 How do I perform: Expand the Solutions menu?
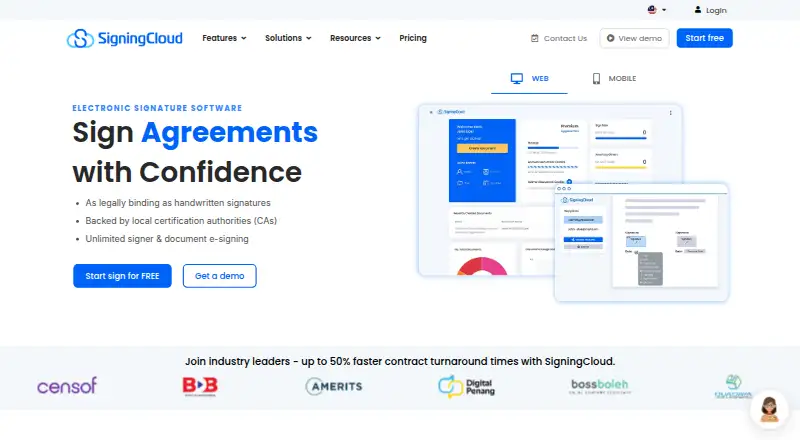click(288, 38)
